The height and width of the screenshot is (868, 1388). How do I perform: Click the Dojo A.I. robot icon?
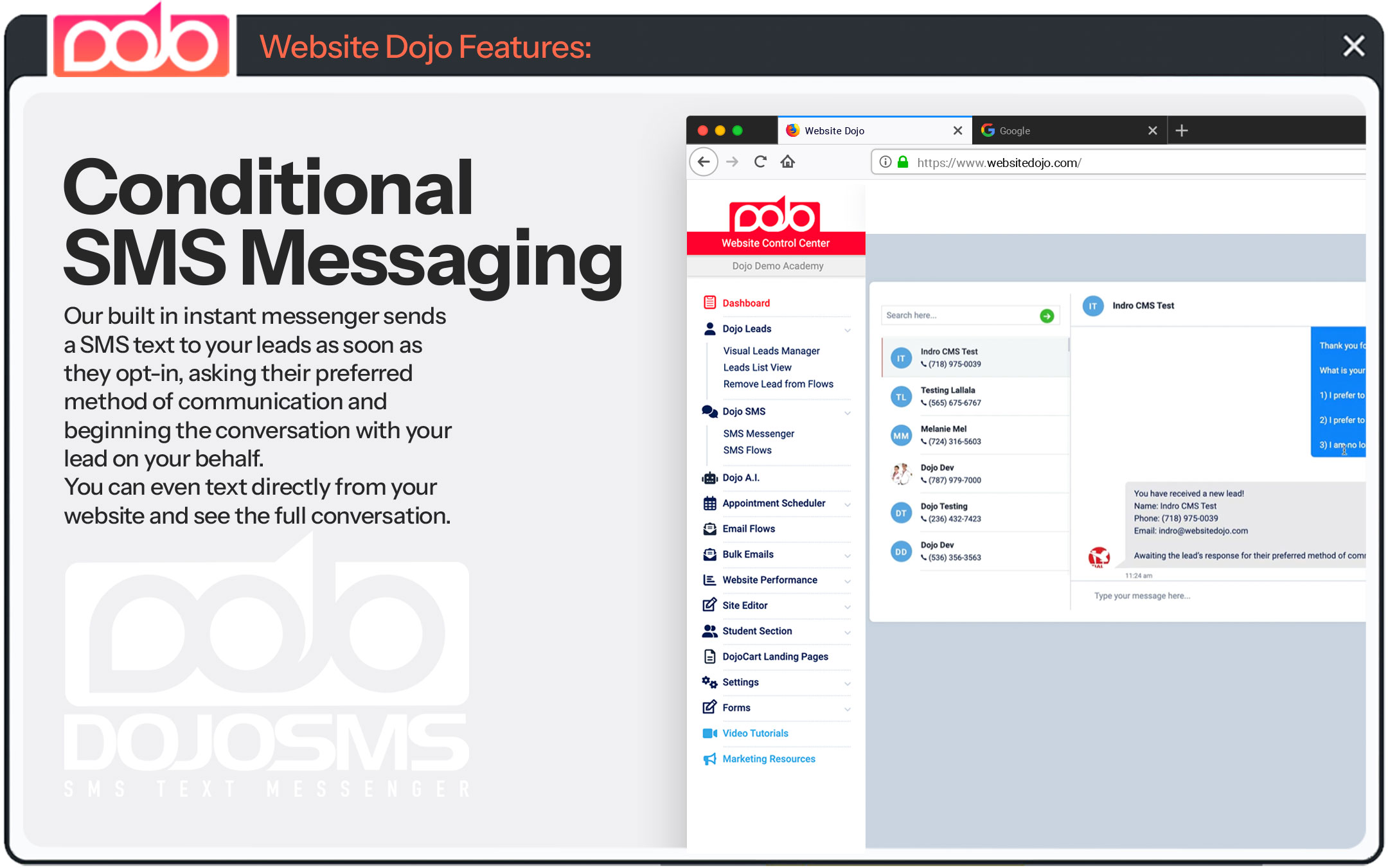click(709, 478)
